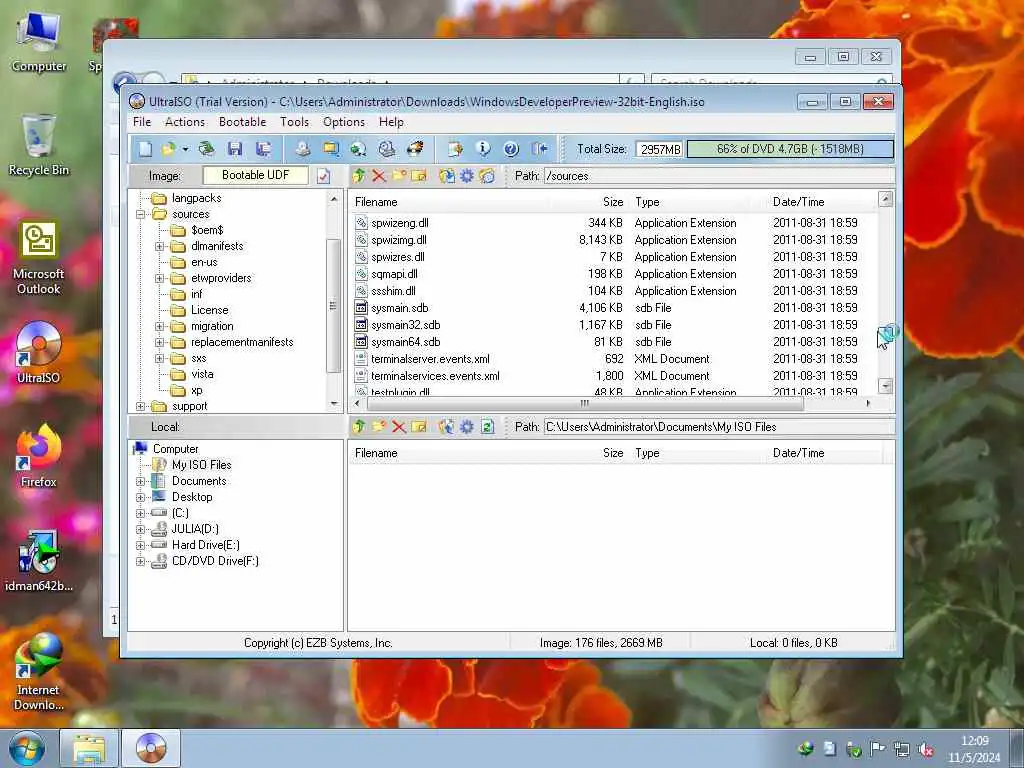
Task: Click the Add Files toolbar icon
Action: pos(455,149)
